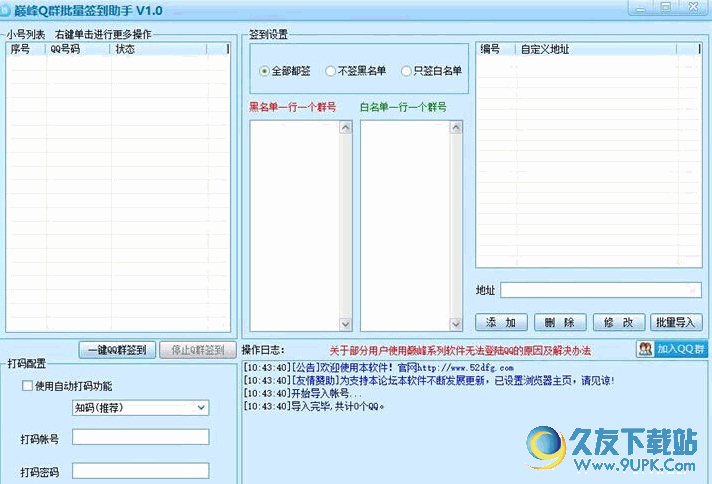Image resolution: width=712 pixels, height=484 pixels.
Task: Click the 序号 column header
Action: 26,49
